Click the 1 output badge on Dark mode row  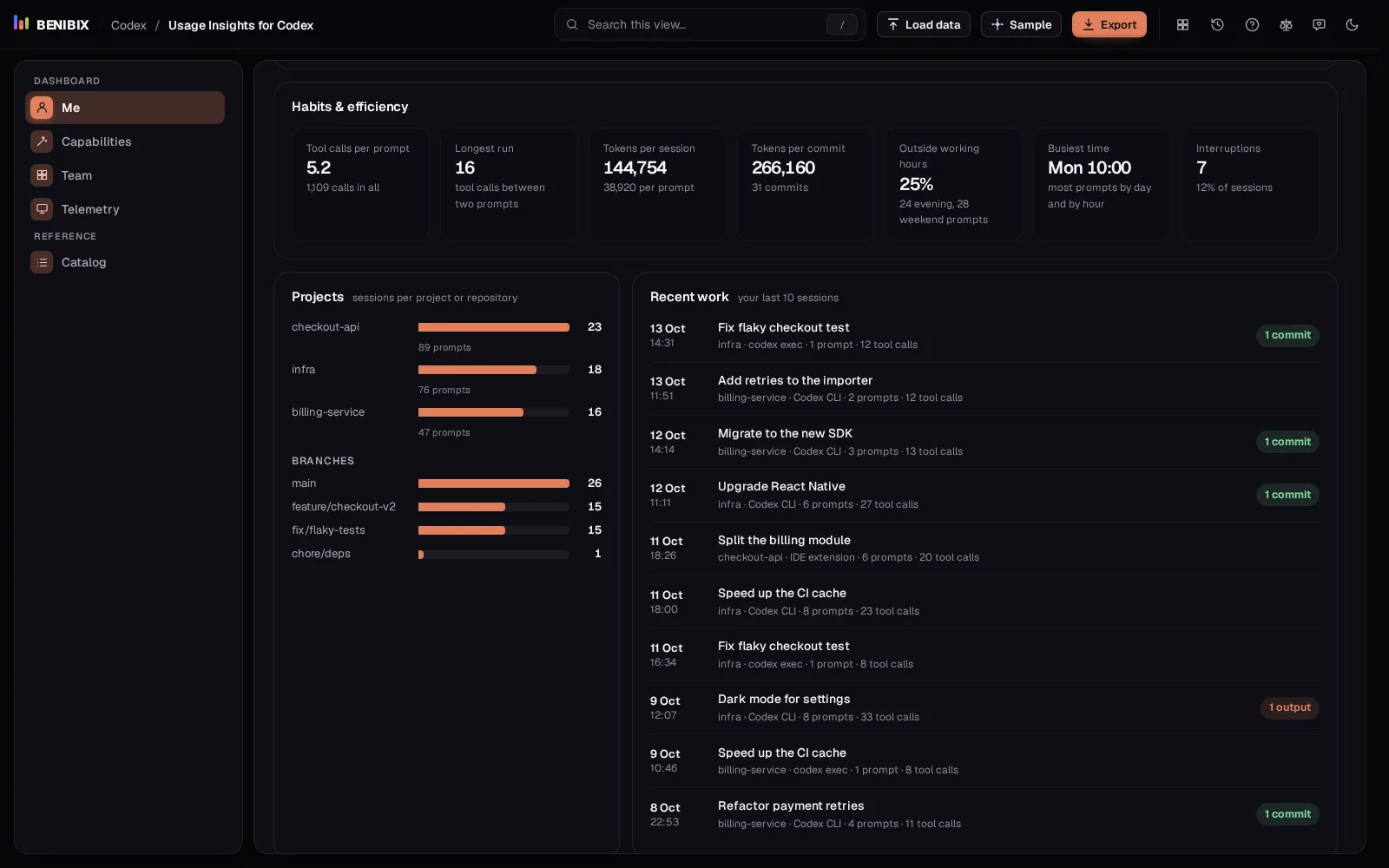[x=1289, y=707]
